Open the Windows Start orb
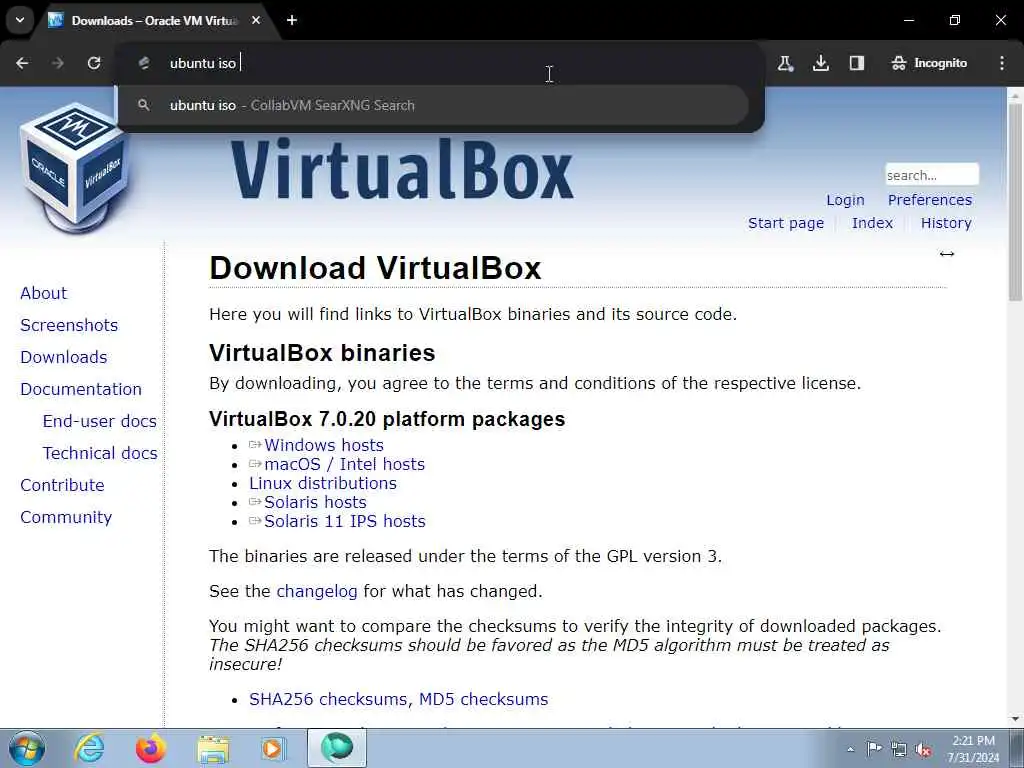1024x768 pixels. click(27, 748)
